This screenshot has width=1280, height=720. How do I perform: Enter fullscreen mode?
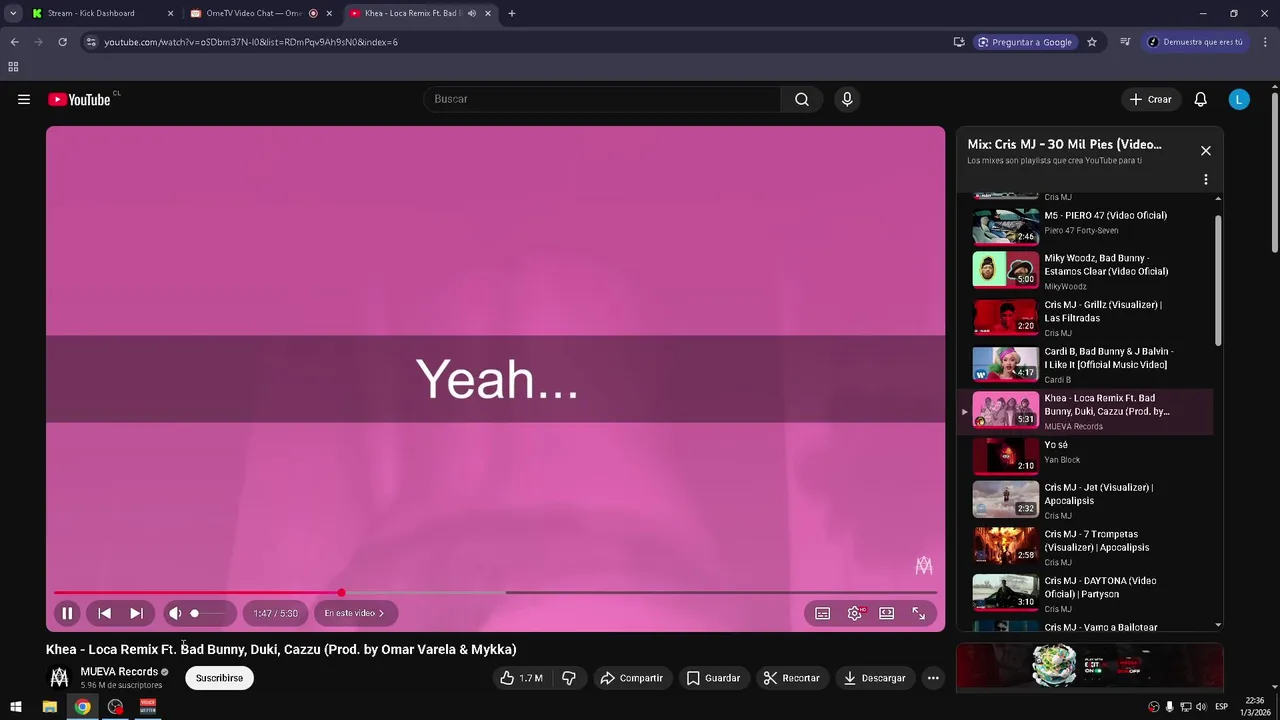point(919,613)
